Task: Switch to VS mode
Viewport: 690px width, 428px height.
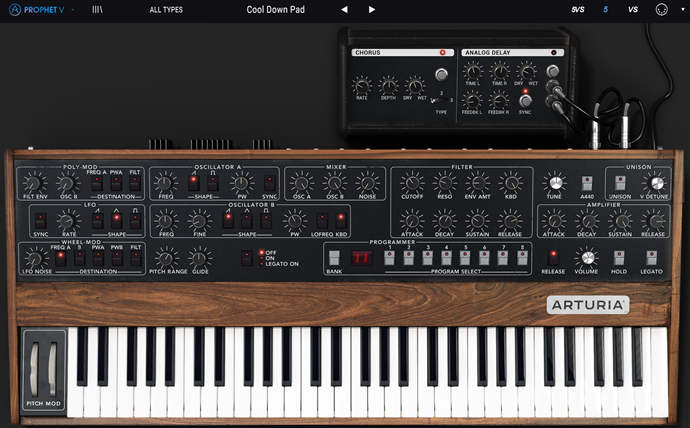Action: (x=633, y=10)
